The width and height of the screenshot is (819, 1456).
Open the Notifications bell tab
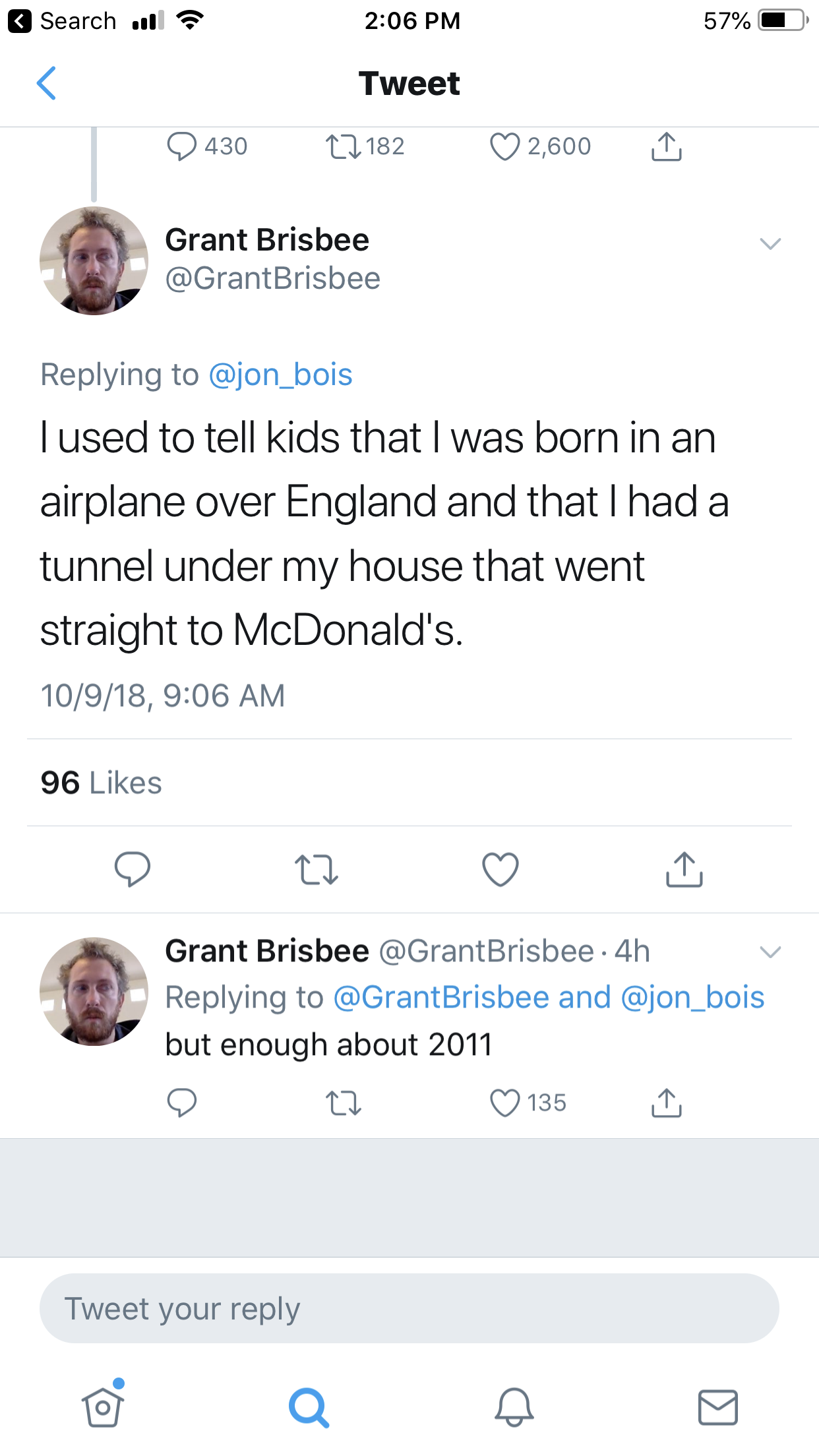(514, 1407)
